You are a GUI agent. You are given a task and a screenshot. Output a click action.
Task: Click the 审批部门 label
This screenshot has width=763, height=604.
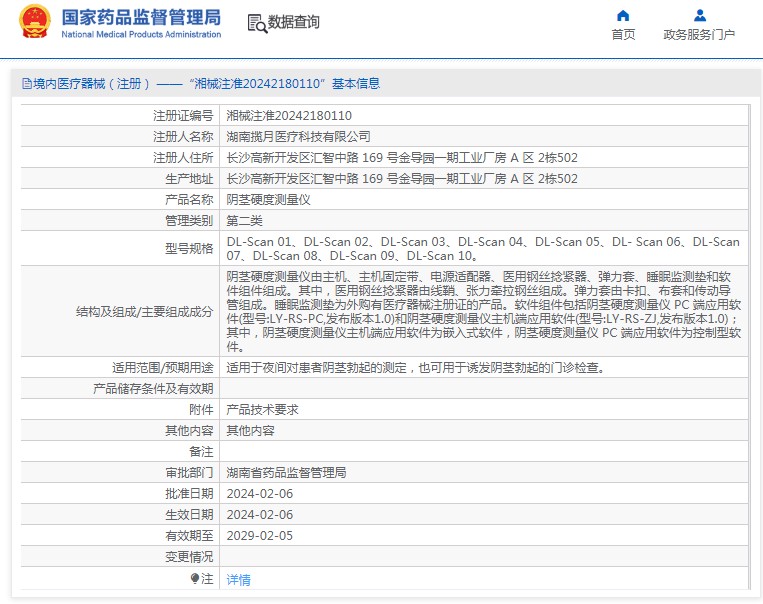pos(189,473)
